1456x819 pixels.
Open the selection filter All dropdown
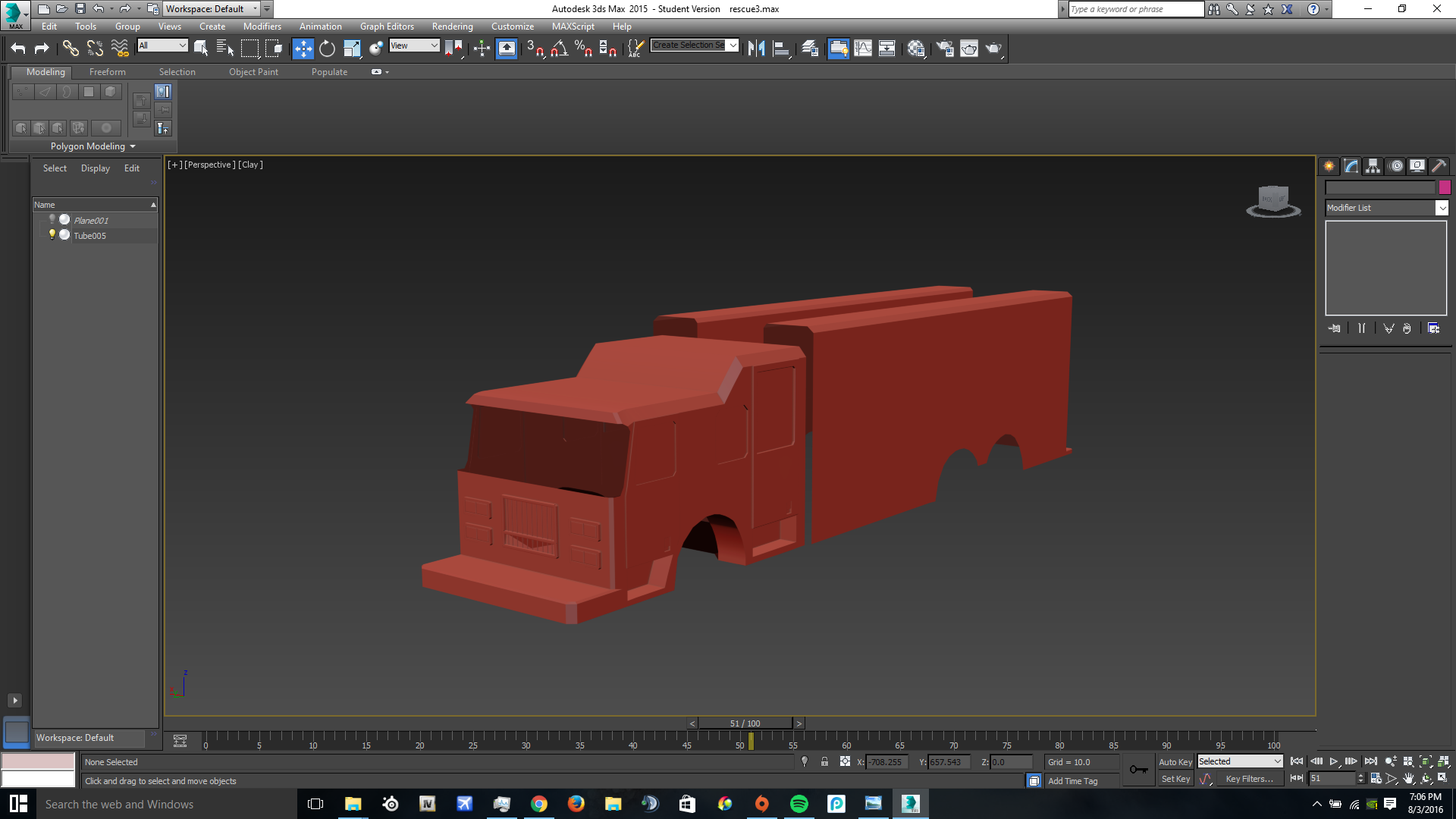[162, 45]
